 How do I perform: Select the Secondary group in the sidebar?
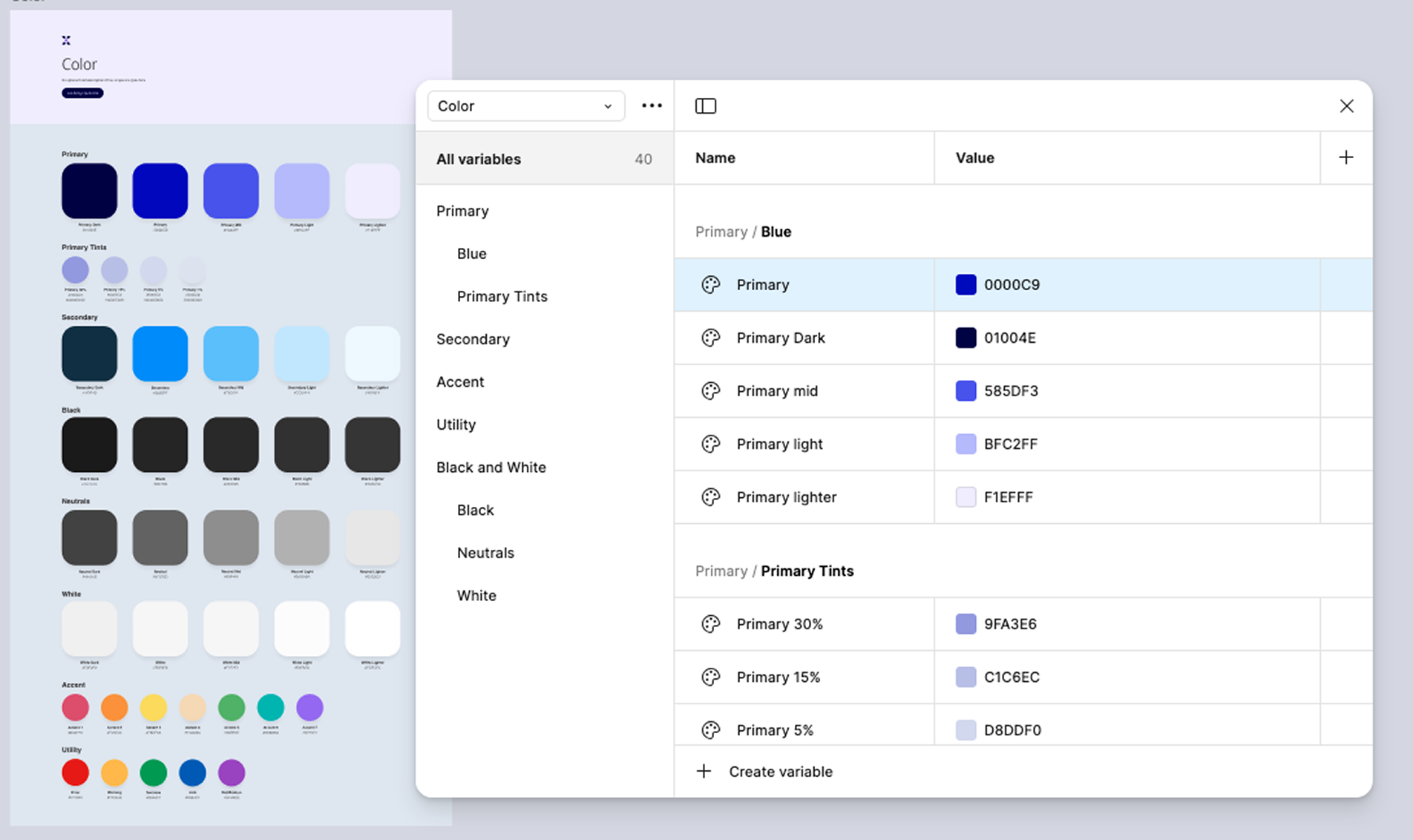click(x=473, y=339)
